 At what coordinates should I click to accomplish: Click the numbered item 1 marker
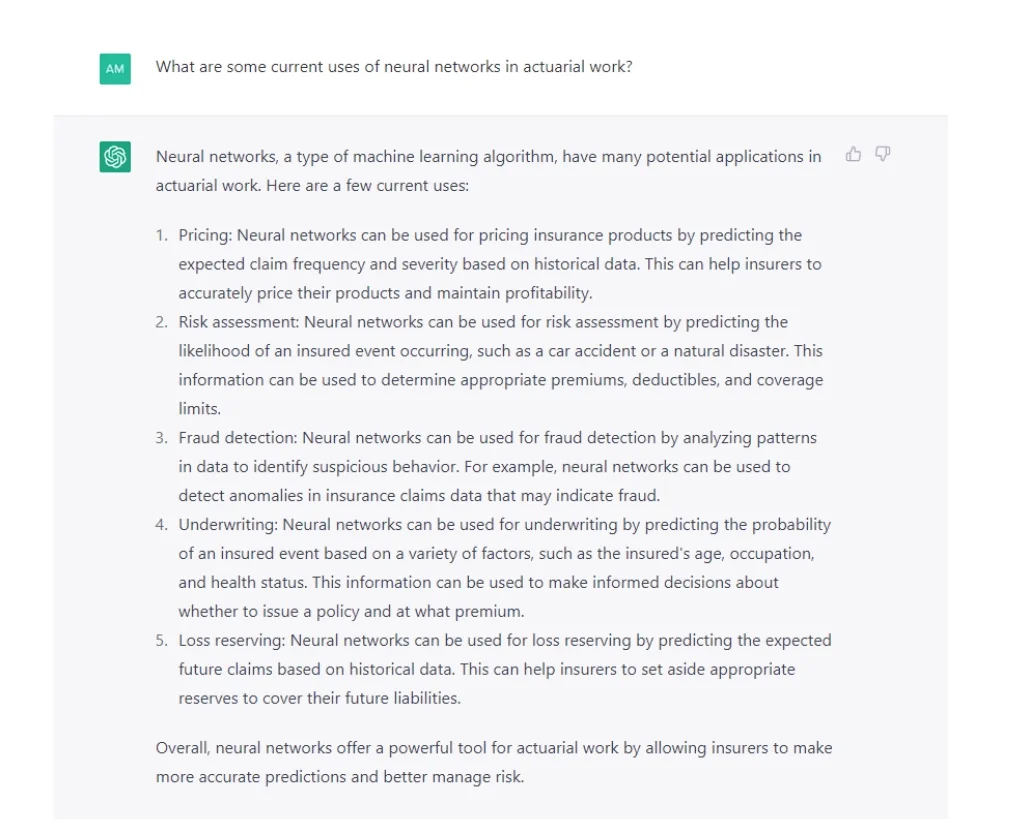161,235
